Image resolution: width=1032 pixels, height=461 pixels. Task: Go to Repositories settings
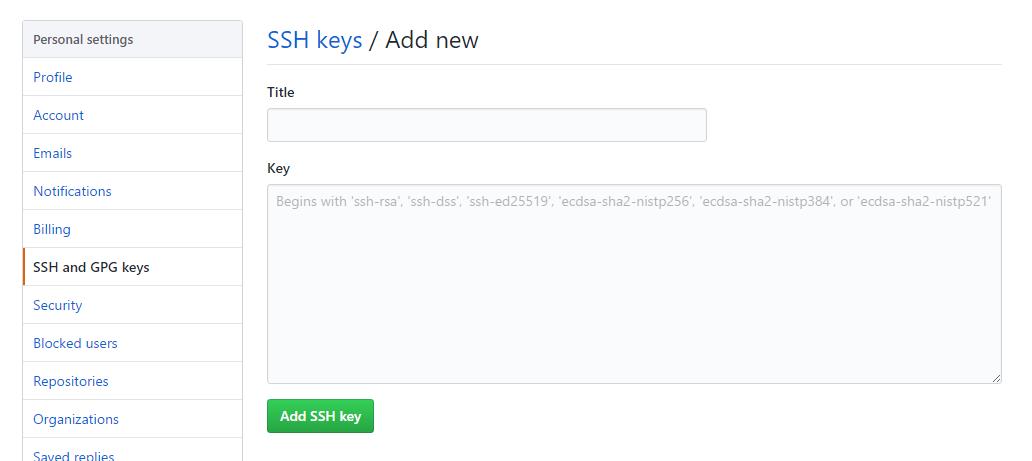point(71,381)
